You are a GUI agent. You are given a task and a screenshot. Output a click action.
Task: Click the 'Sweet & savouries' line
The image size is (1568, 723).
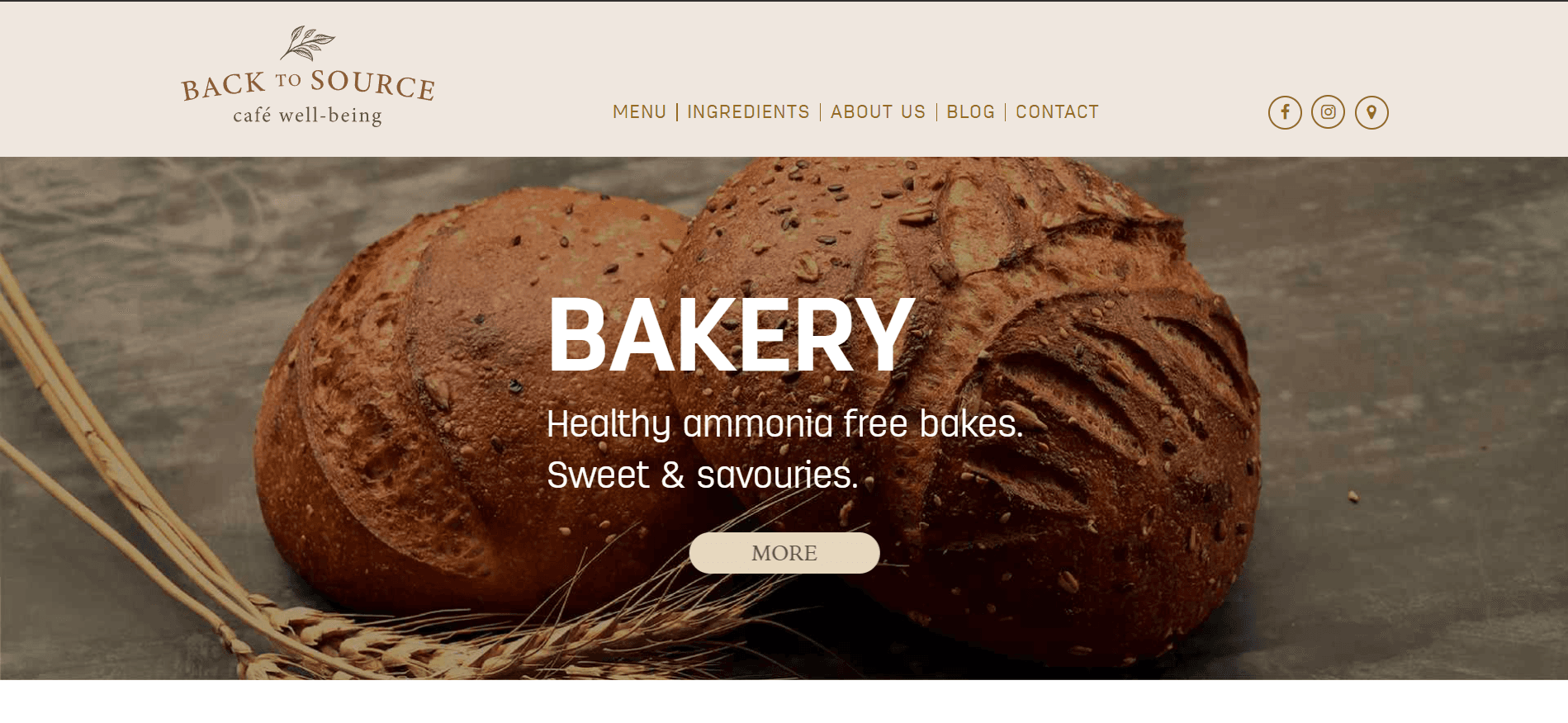(x=703, y=475)
